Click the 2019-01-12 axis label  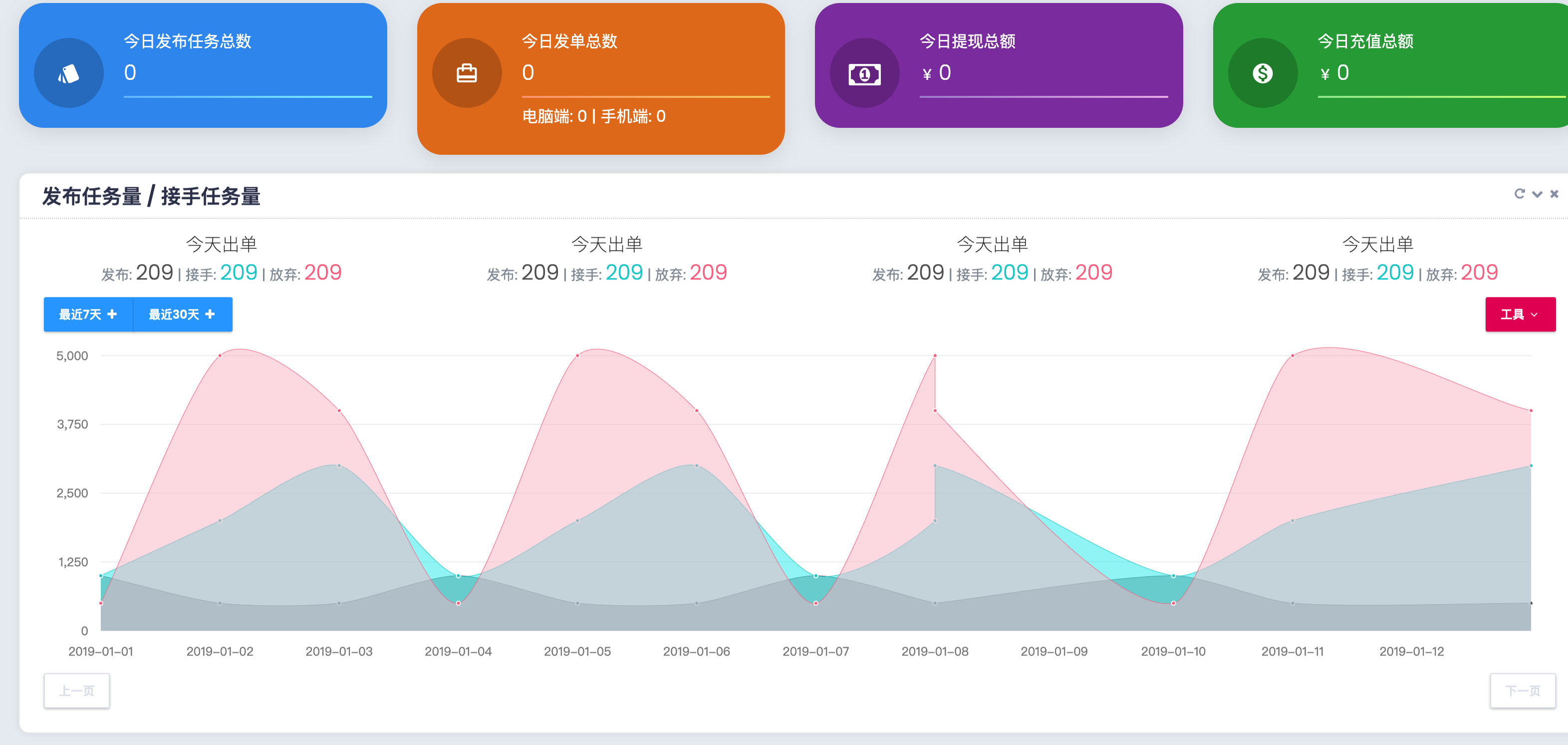pyautogui.click(x=1411, y=651)
